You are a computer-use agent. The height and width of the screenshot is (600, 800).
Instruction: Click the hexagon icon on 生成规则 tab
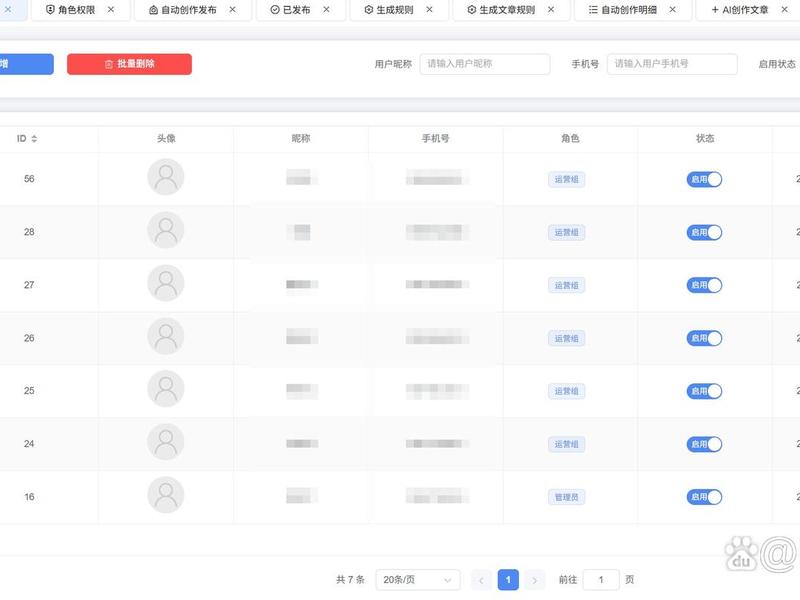click(x=368, y=10)
